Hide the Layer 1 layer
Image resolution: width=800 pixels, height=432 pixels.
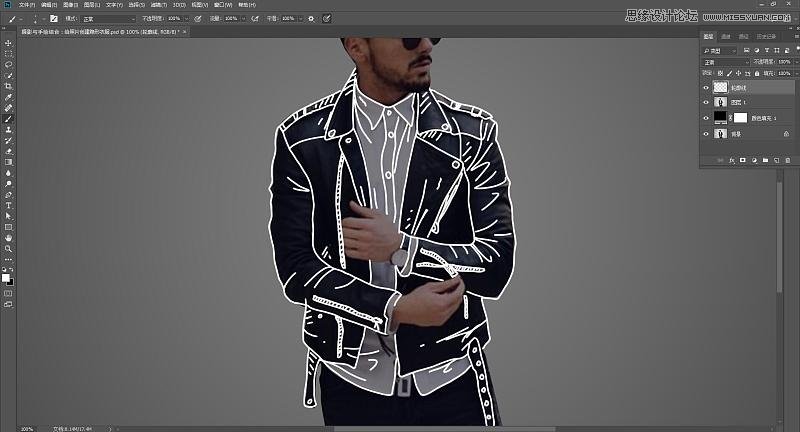click(706, 103)
